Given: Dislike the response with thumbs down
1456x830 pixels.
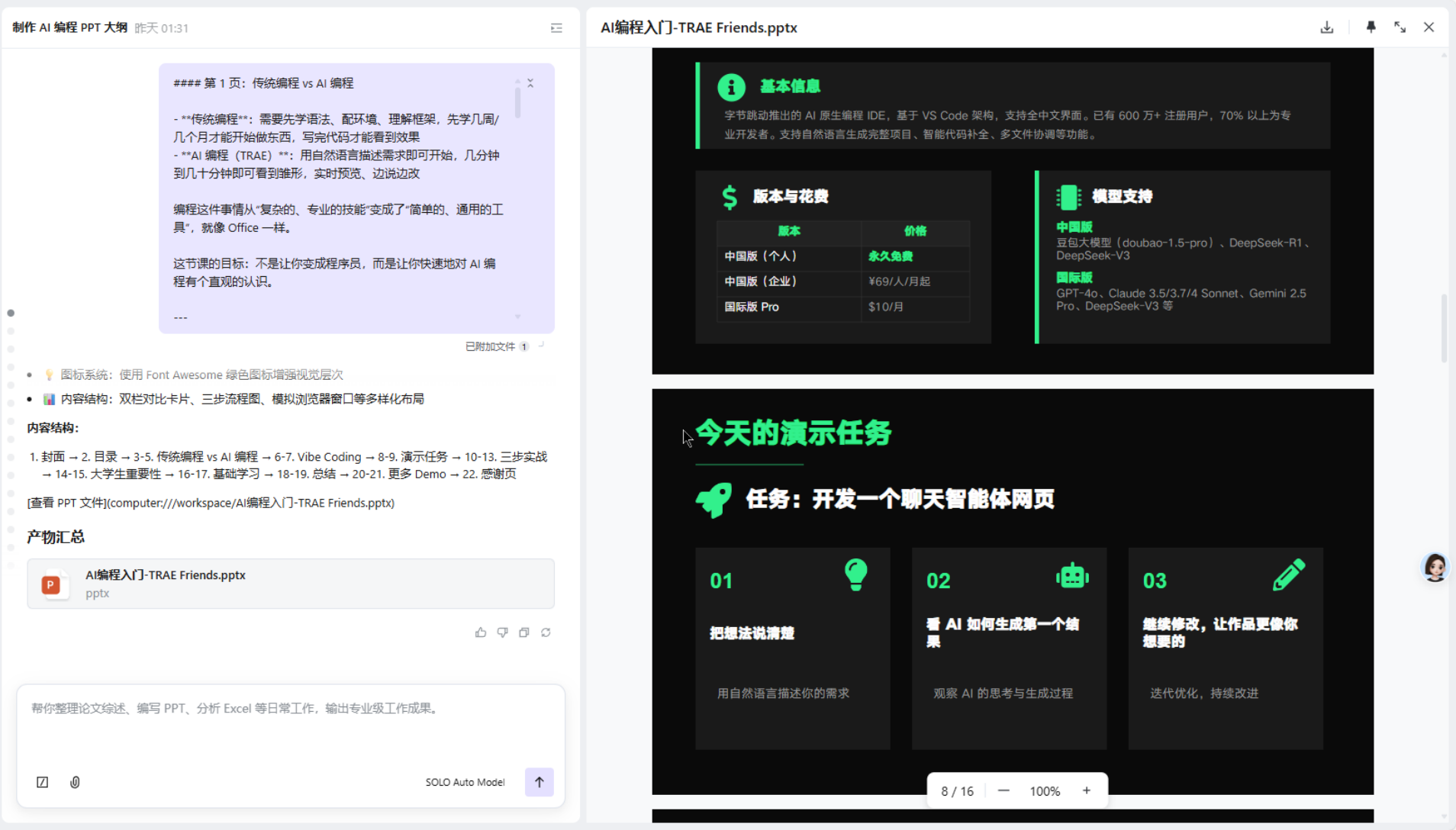Looking at the screenshot, I should click(502, 632).
